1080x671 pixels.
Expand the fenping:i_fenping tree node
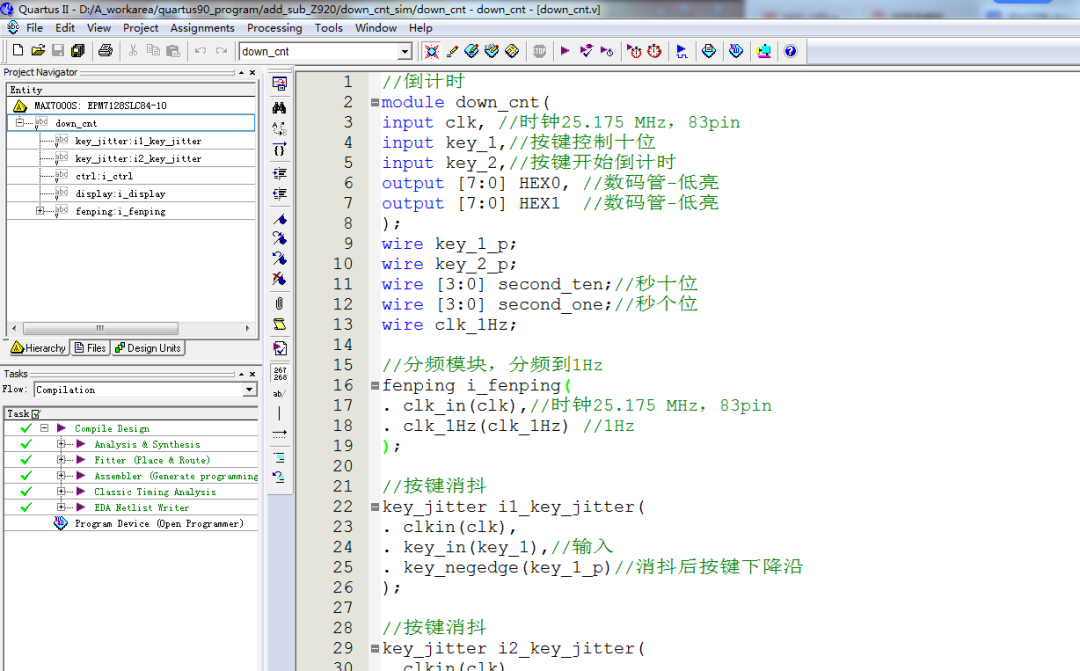[40, 211]
